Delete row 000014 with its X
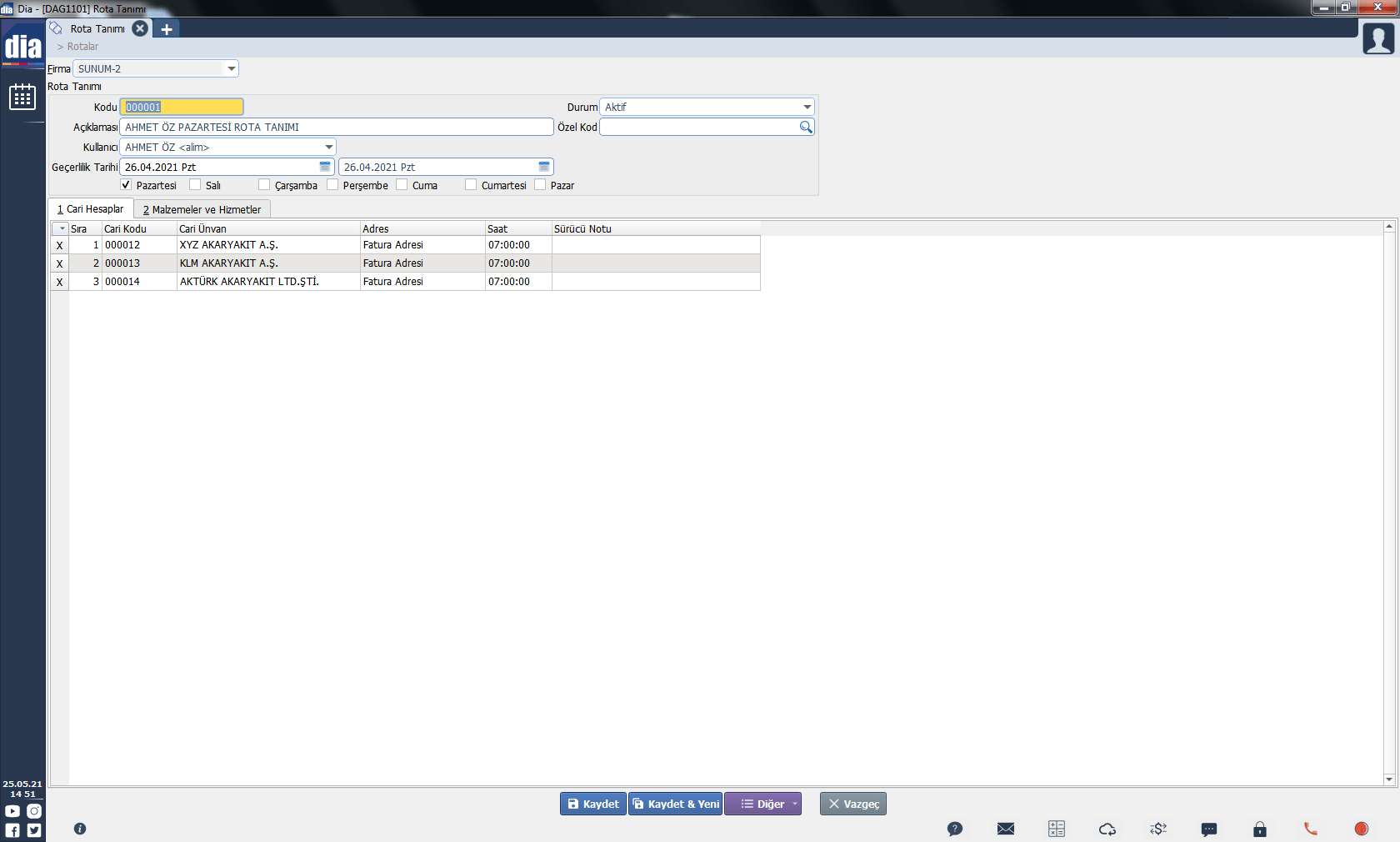Screen dimensions: 1400x842 click(x=59, y=282)
